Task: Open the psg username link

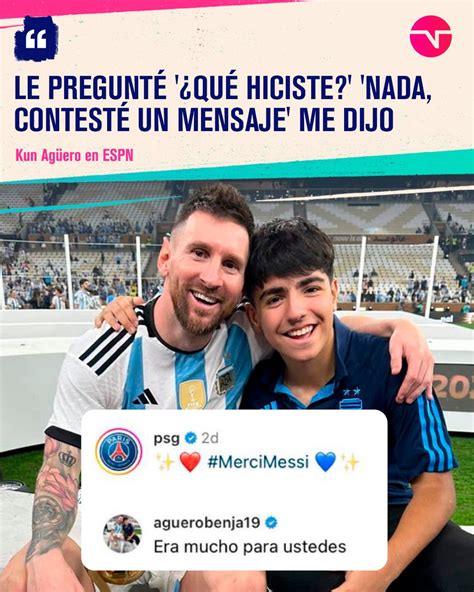Action: tap(167, 439)
